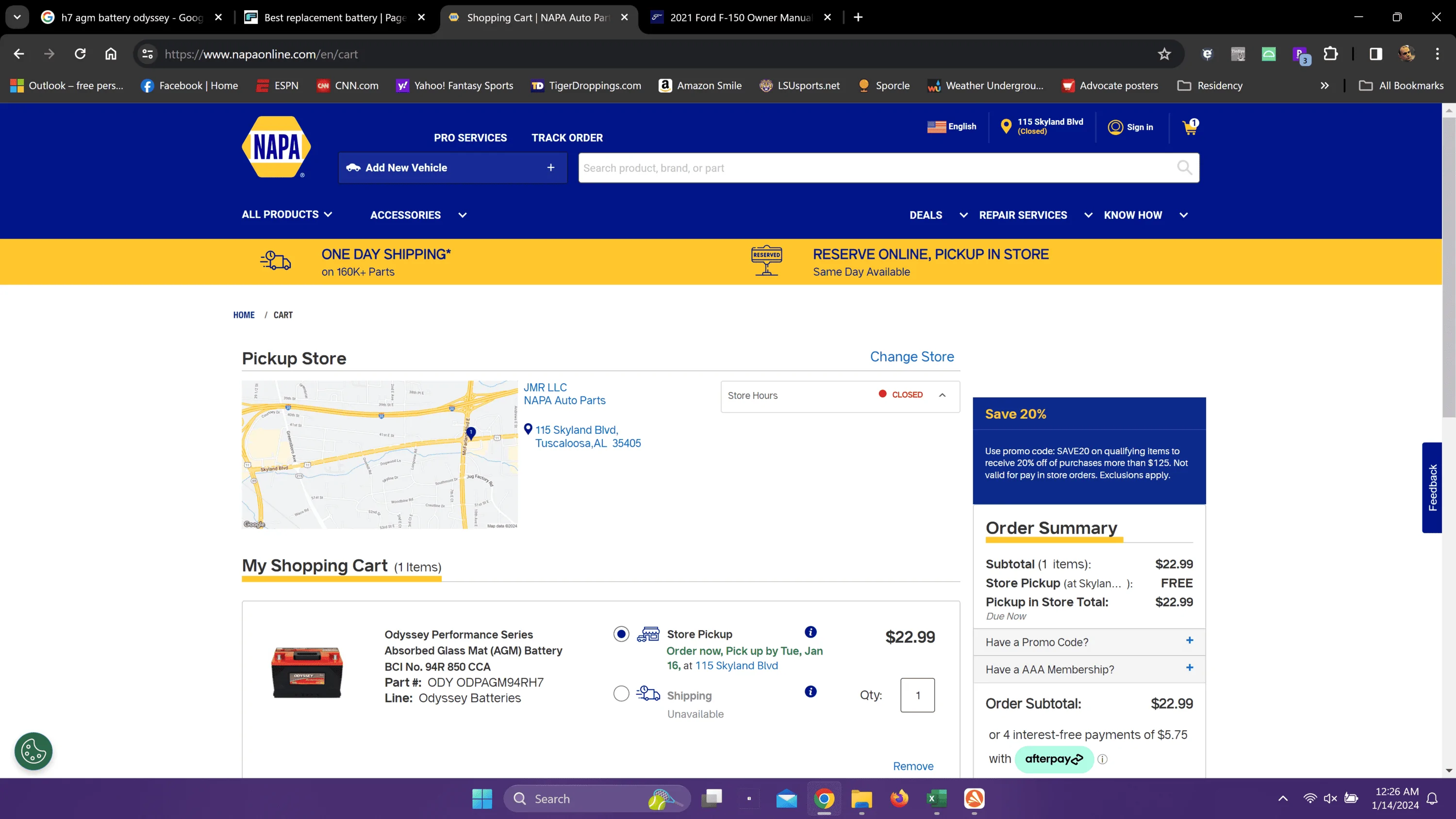Bookmark this page with the star icon
This screenshot has width=1456, height=819.
[x=1164, y=54]
